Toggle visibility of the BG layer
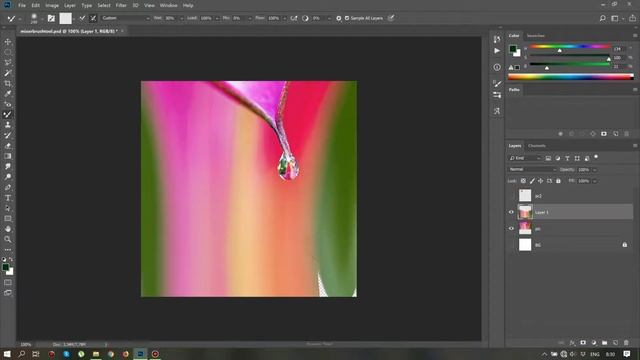640x360 pixels. 511,245
